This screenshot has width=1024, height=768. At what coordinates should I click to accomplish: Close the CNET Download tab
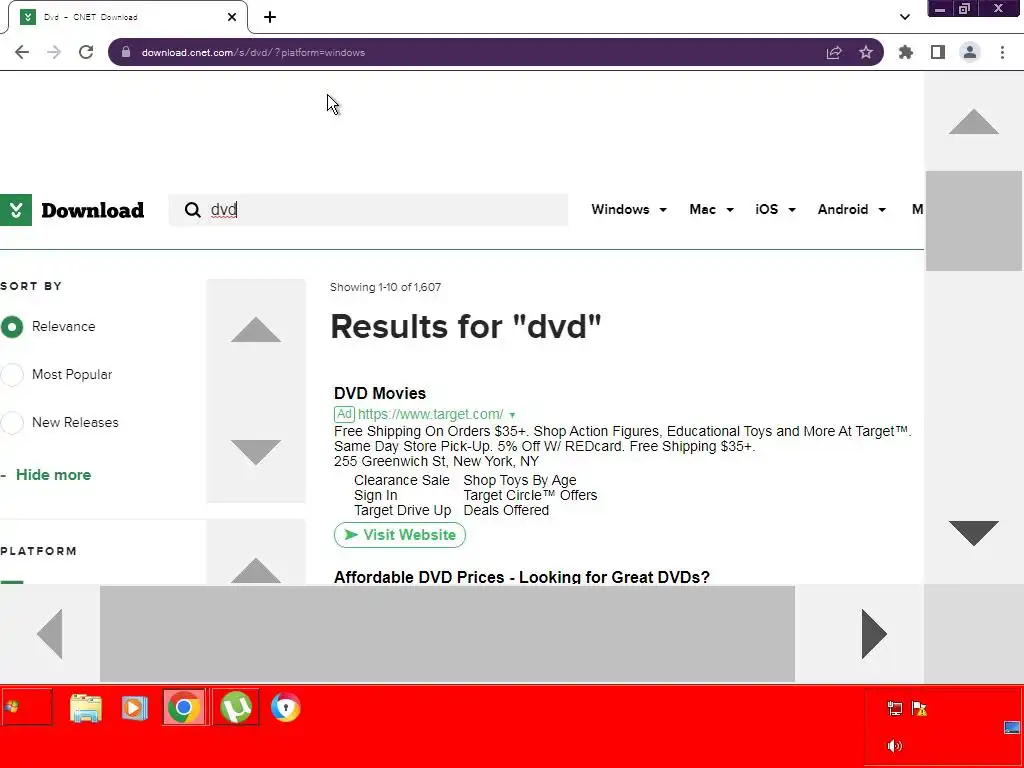[232, 17]
